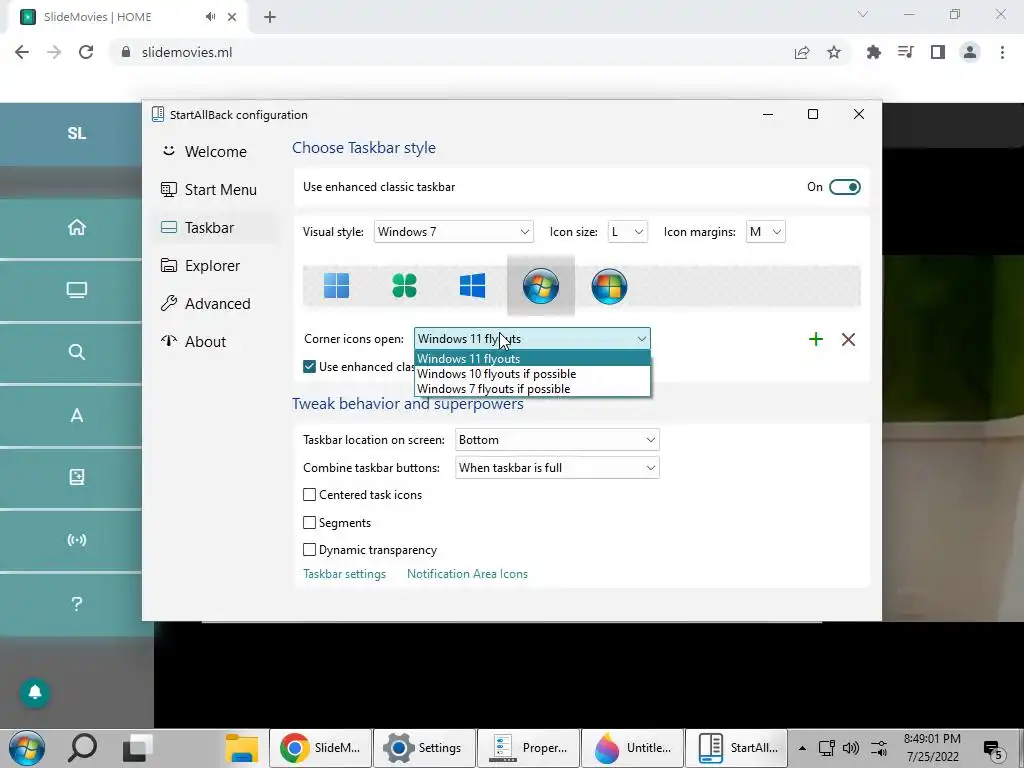The image size is (1024, 768).
Task: Open Chrome extensions puzzle icon
Action: (873, 52)
